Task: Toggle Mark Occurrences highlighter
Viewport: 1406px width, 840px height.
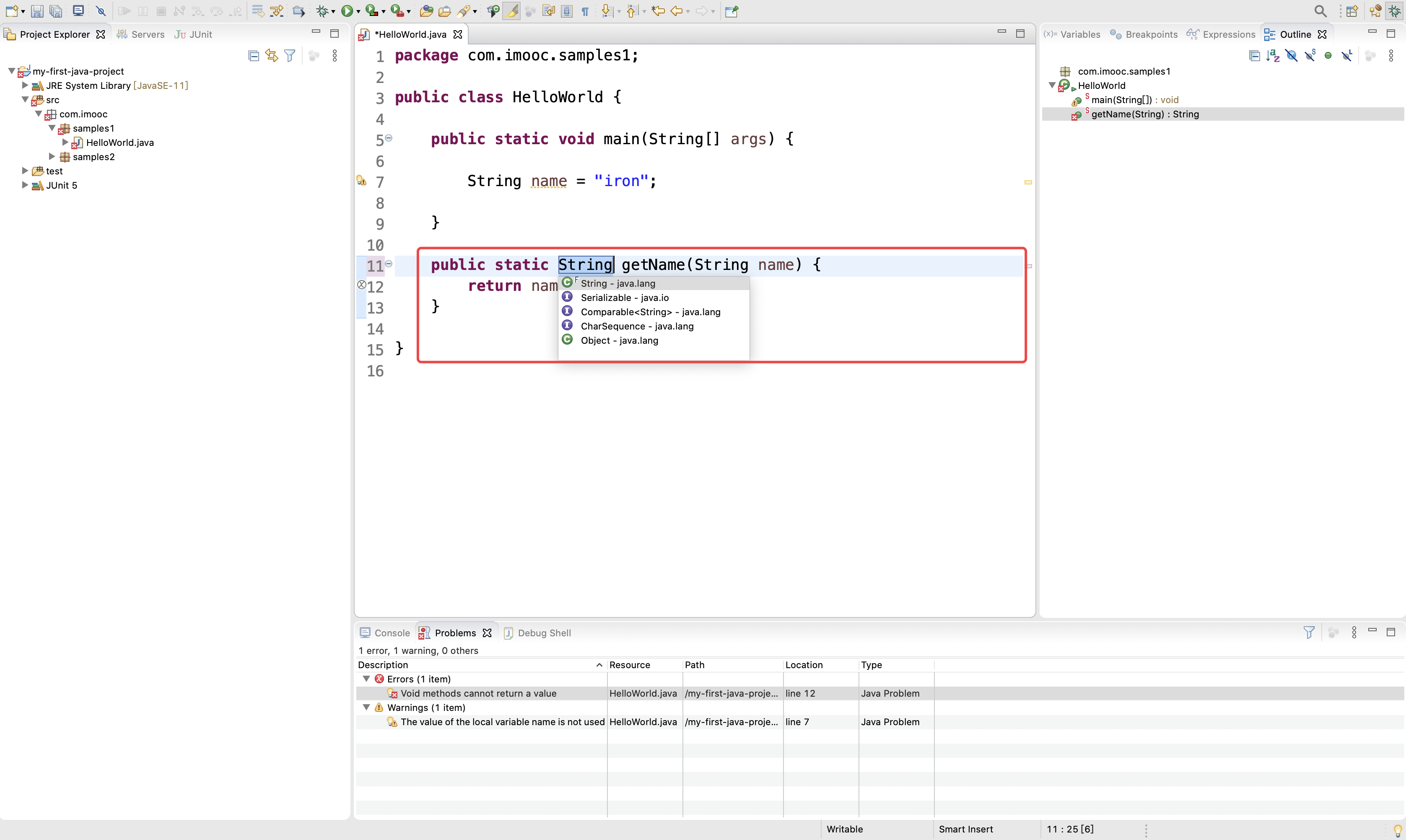Action: coord(512,11)
